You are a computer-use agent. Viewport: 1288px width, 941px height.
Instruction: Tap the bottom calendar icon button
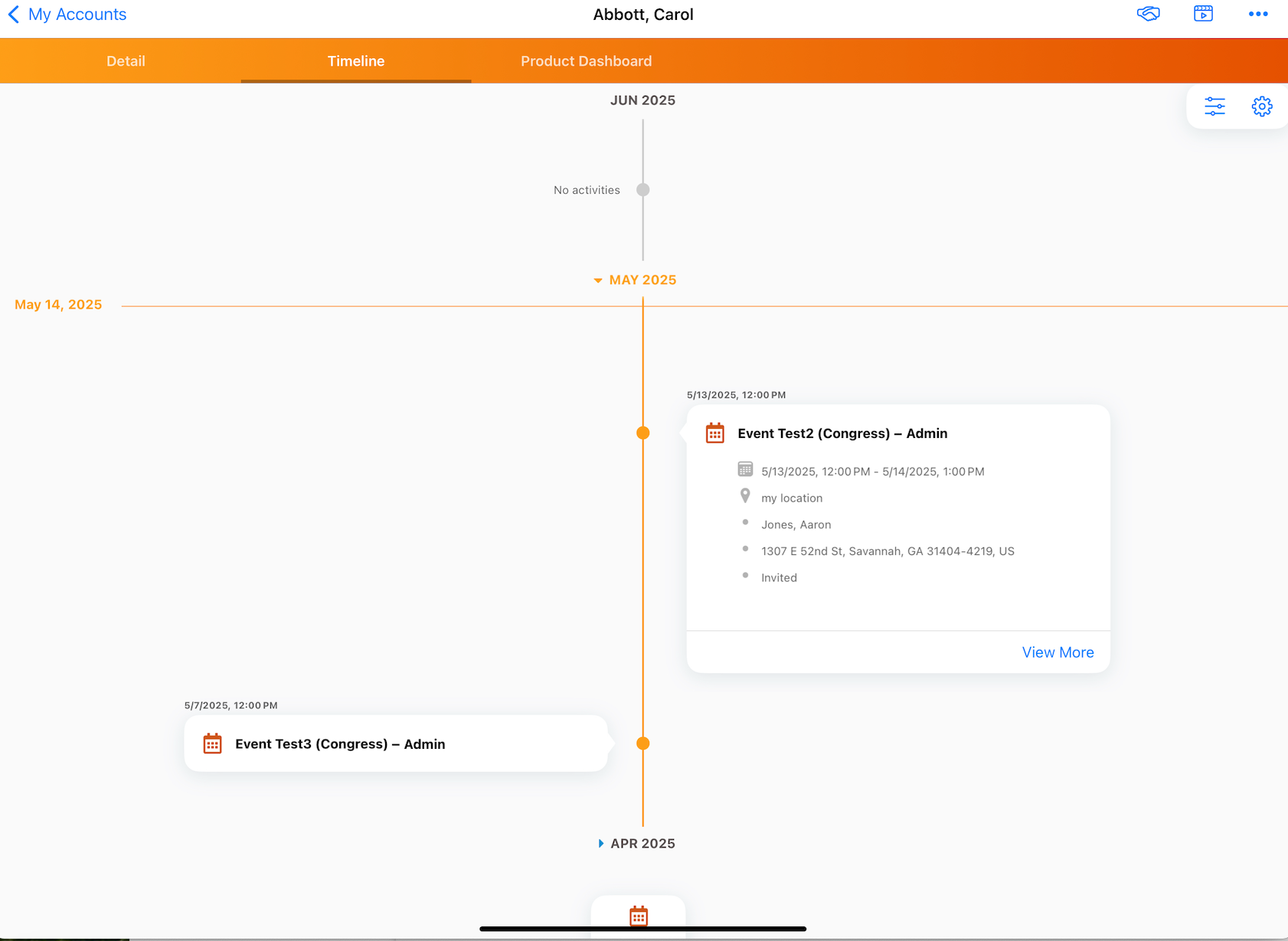638,916
